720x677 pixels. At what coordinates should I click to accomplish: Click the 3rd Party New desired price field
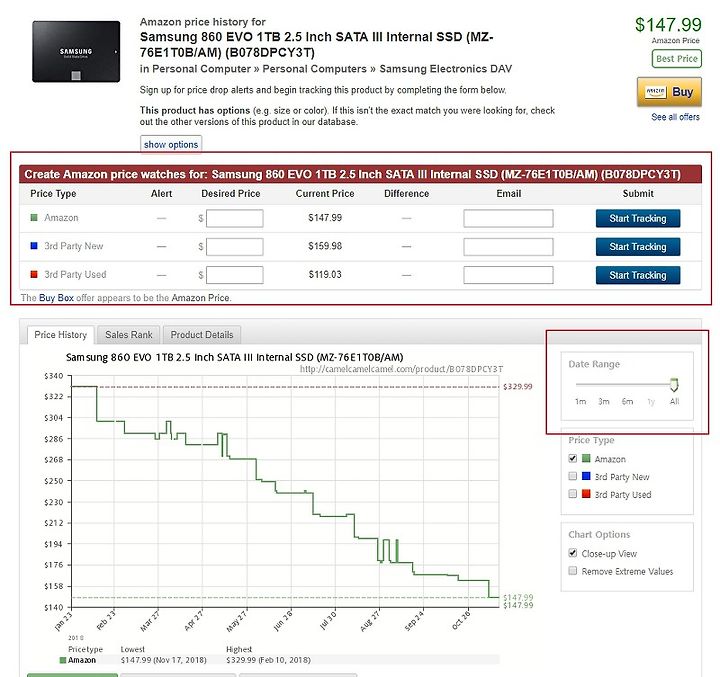[x=235, y=247]
